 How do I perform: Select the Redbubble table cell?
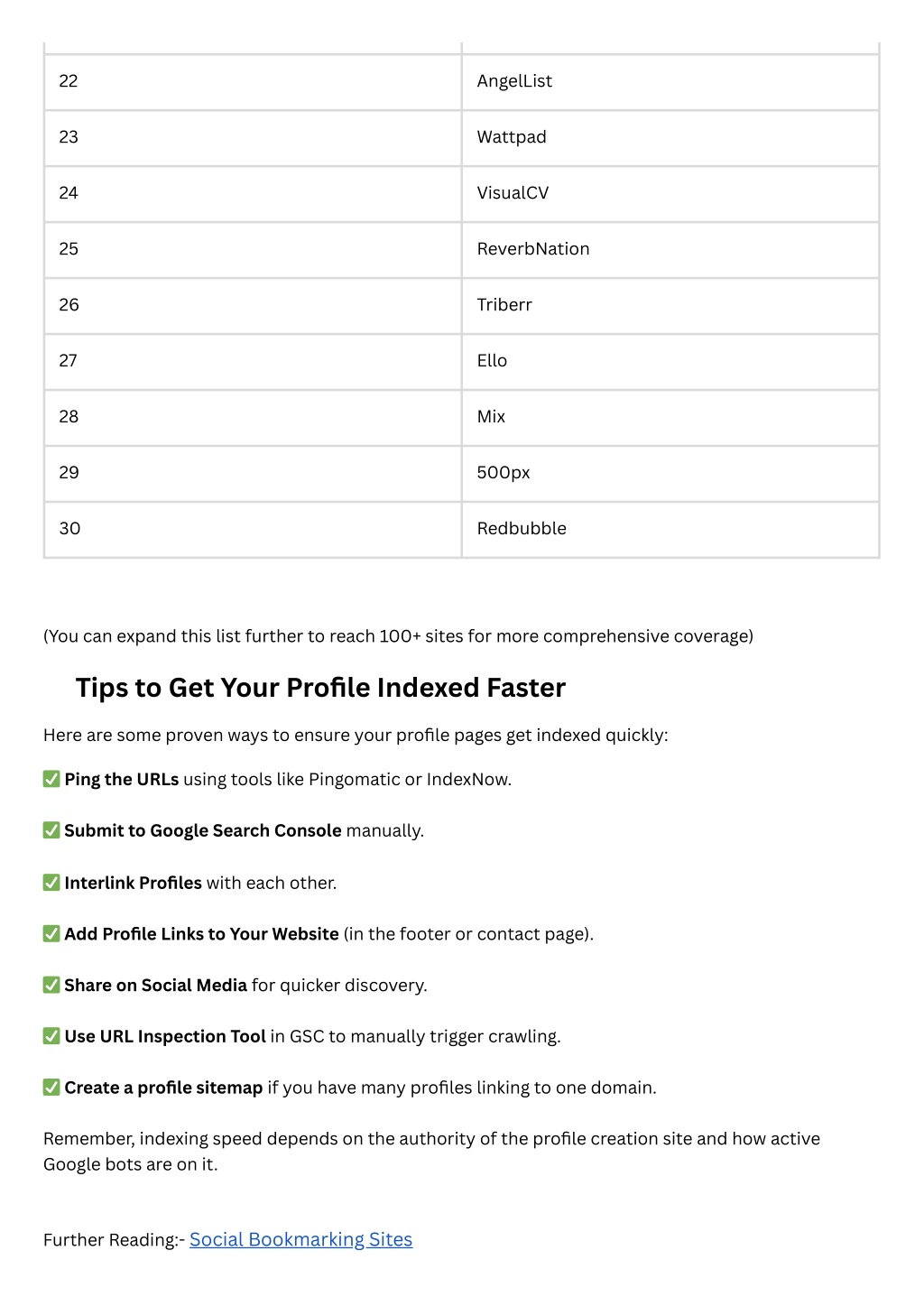(x=670, y=530)
